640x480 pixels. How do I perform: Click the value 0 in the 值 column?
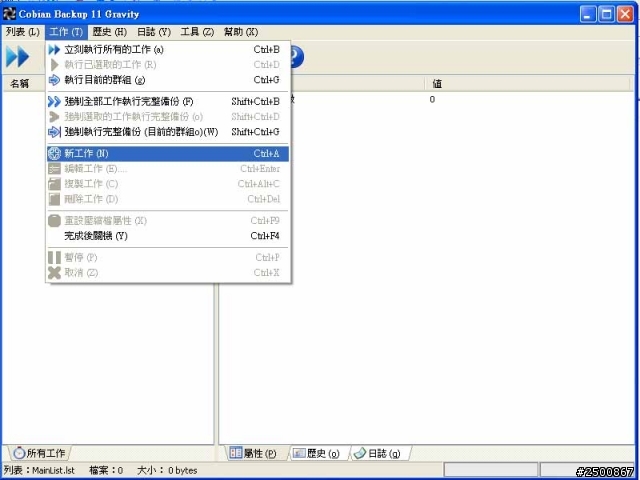tap(432, 100)
